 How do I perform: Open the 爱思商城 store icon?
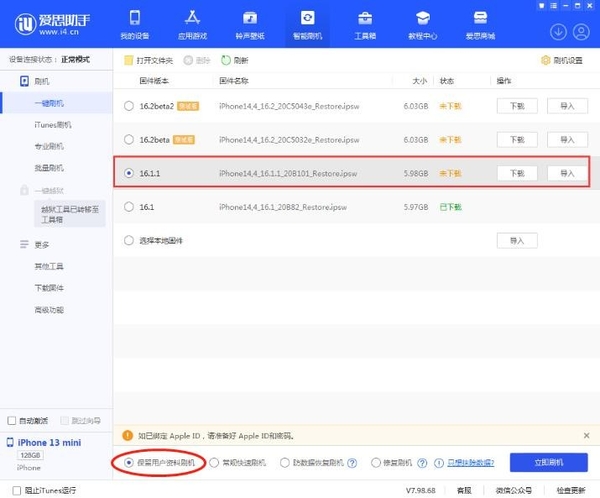pyautogui.click(x=481, y=24)
